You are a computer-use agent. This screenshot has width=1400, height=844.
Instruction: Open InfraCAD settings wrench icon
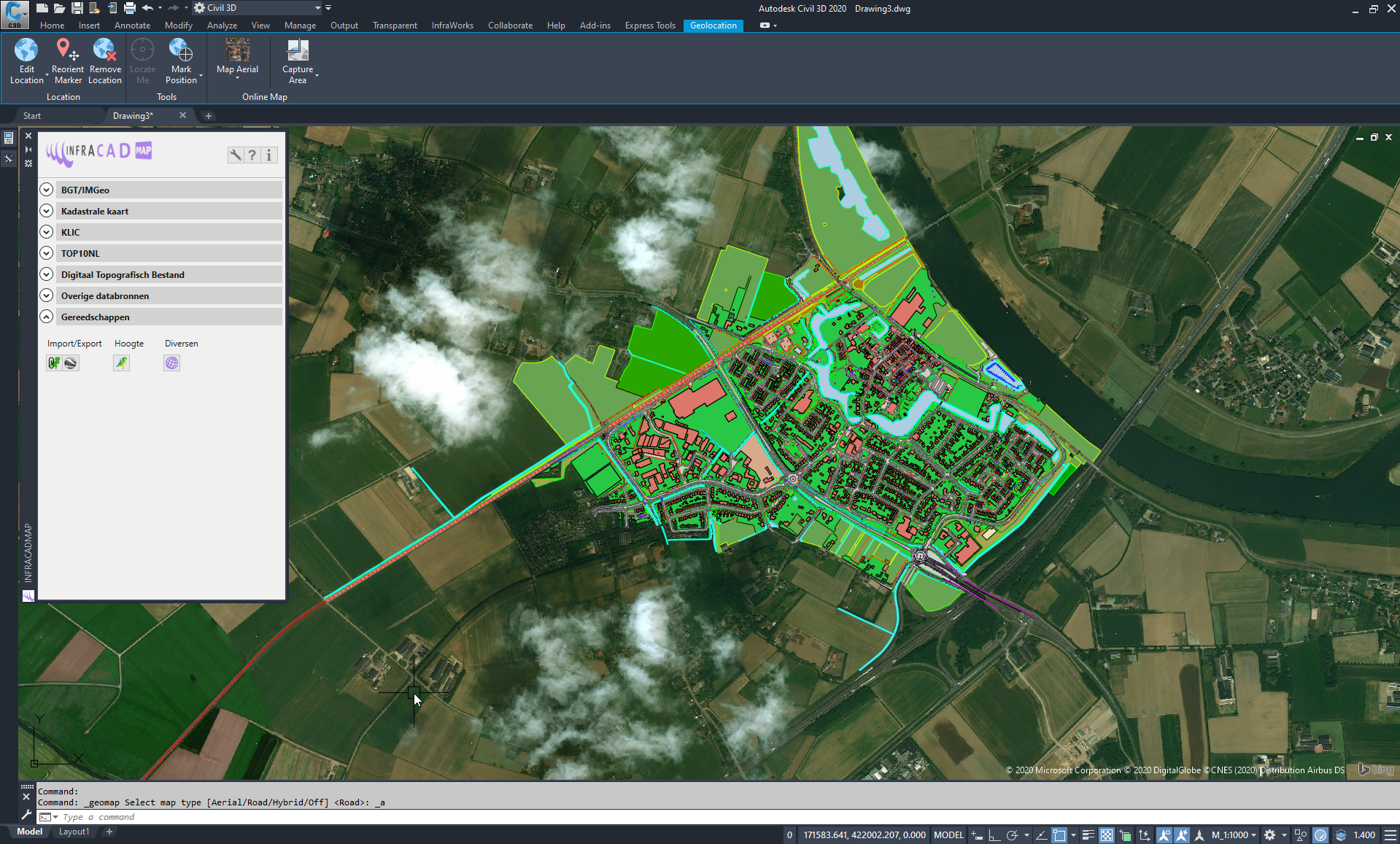235,155
